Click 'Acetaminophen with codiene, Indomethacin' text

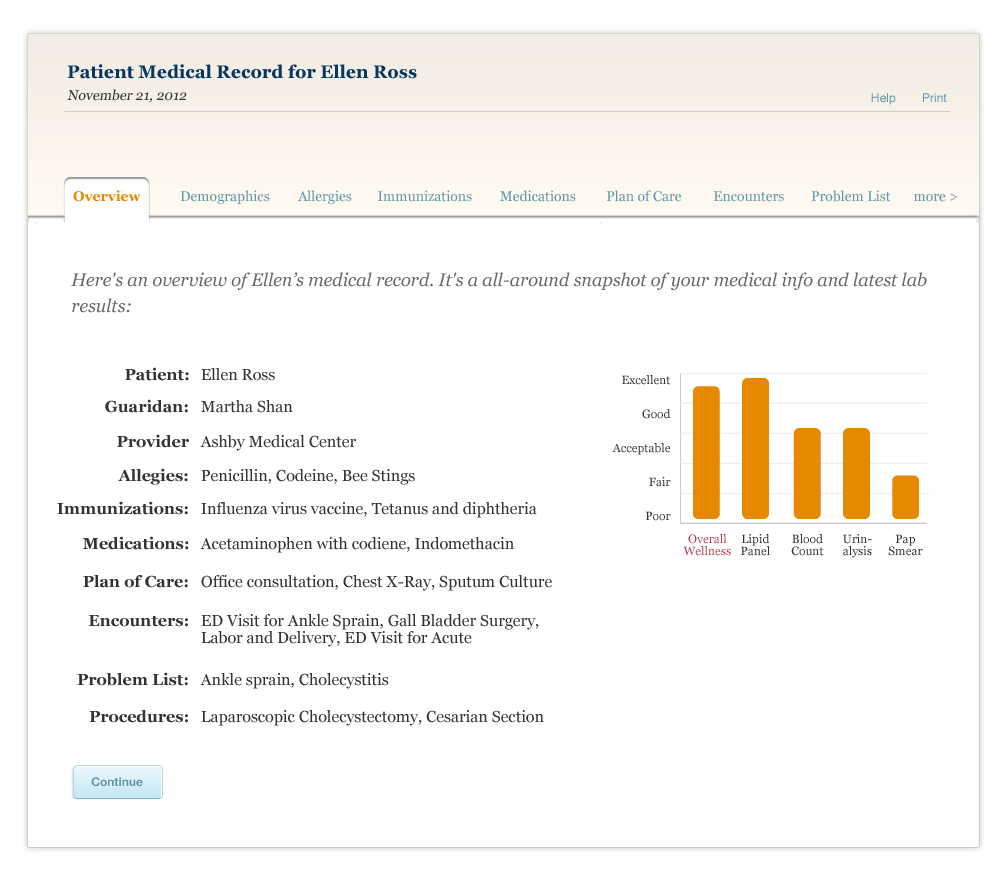pyautogui.click(x=357, y=544)
